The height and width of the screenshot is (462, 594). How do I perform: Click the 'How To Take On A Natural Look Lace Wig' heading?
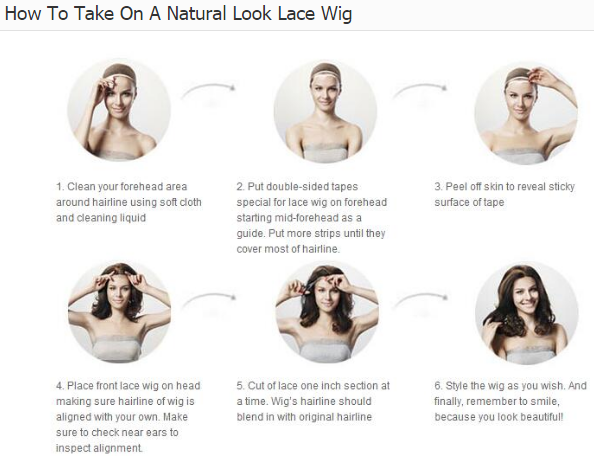click(178, 14)
